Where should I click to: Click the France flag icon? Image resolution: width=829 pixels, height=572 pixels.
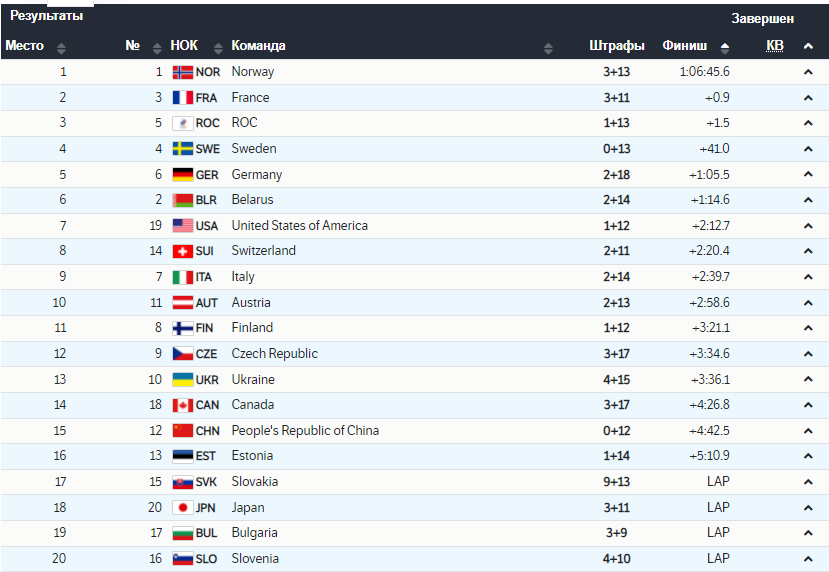click(182, 98)
